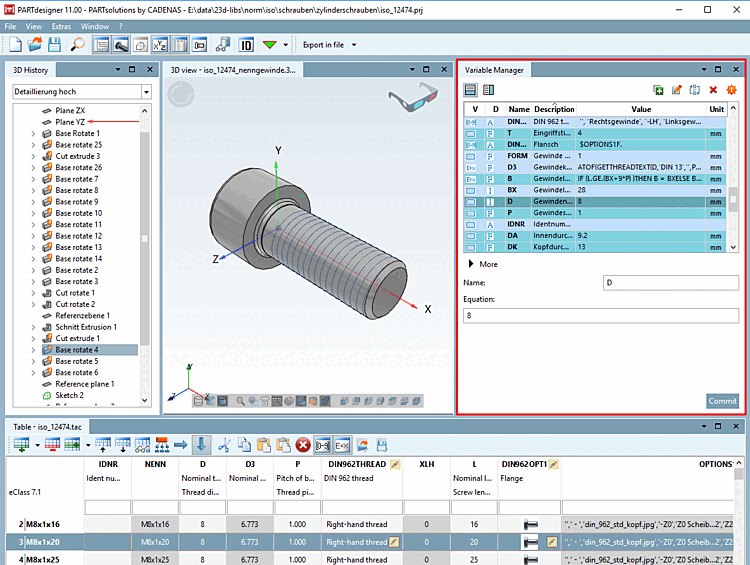The image size is (750, 565).
Task: Click the Commit button
Action: point(722,400)
